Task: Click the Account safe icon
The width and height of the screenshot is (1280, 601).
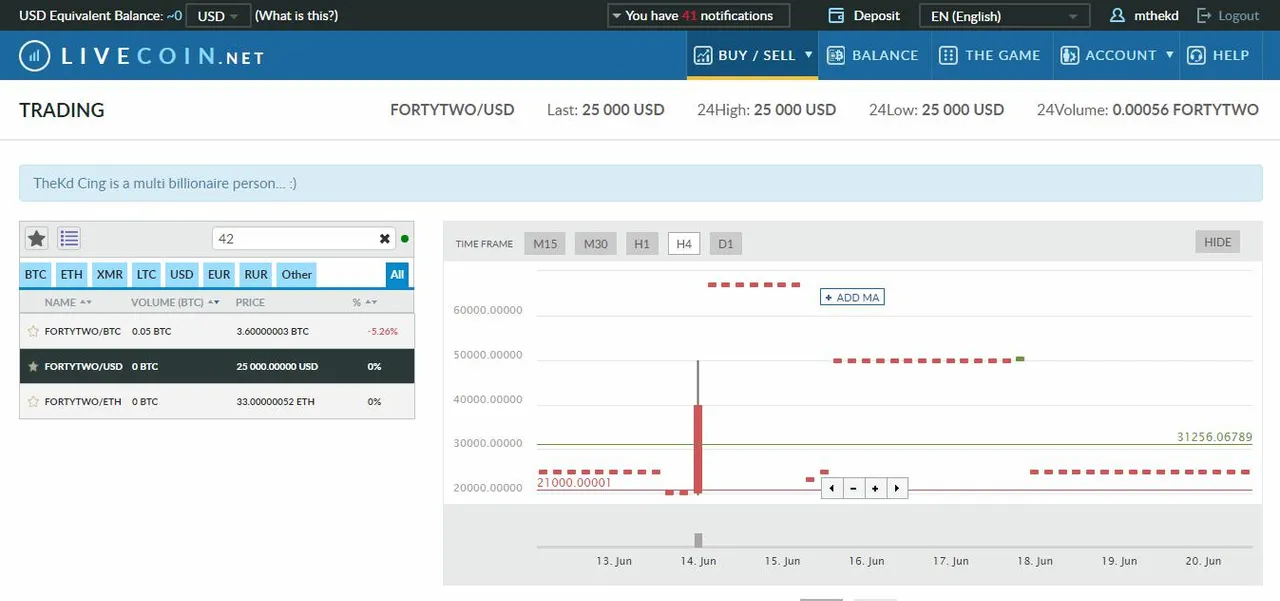Action: pos(1069,56)
